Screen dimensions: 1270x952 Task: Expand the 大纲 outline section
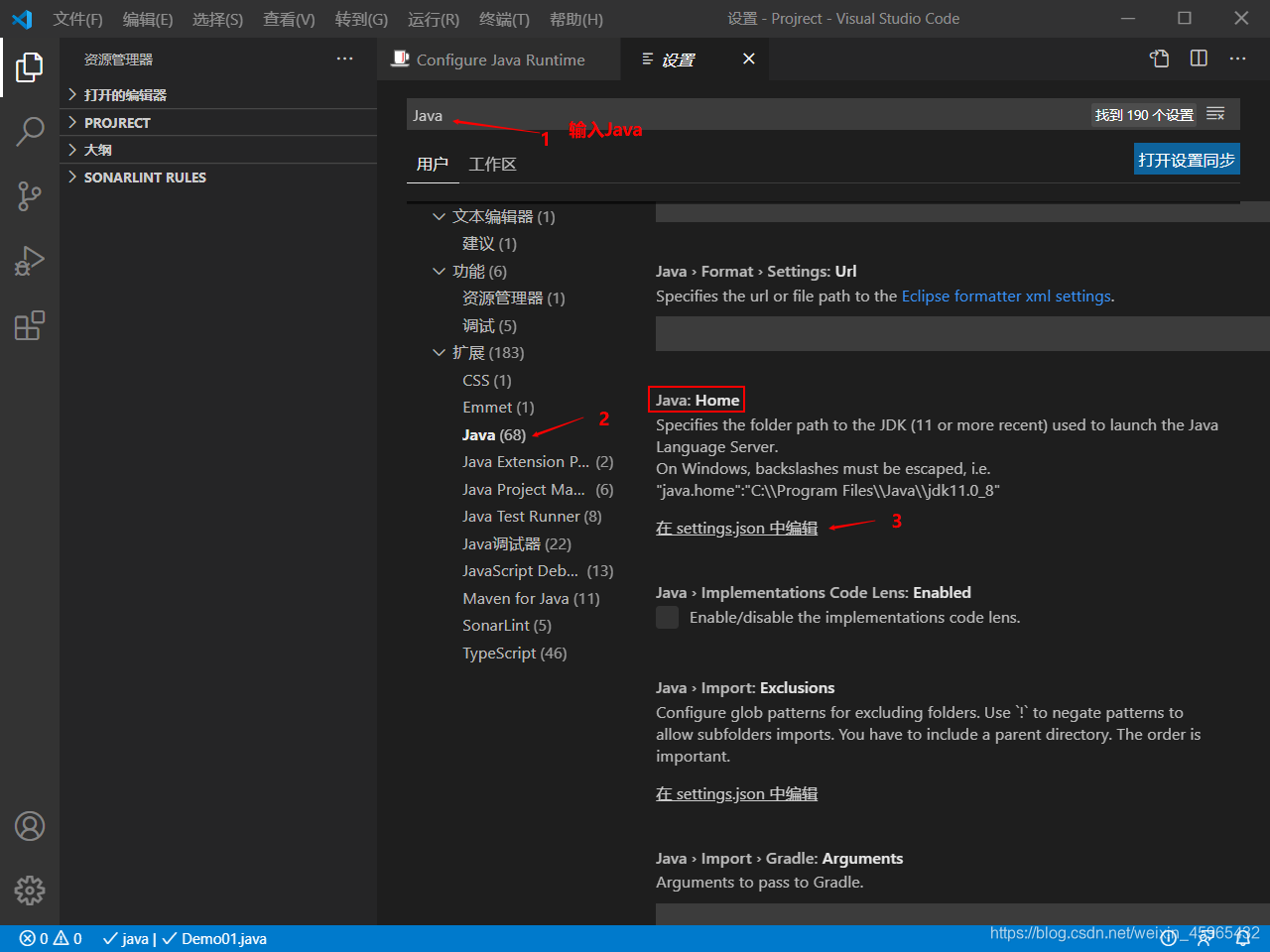pyautogui.click(x=218, y=150)
